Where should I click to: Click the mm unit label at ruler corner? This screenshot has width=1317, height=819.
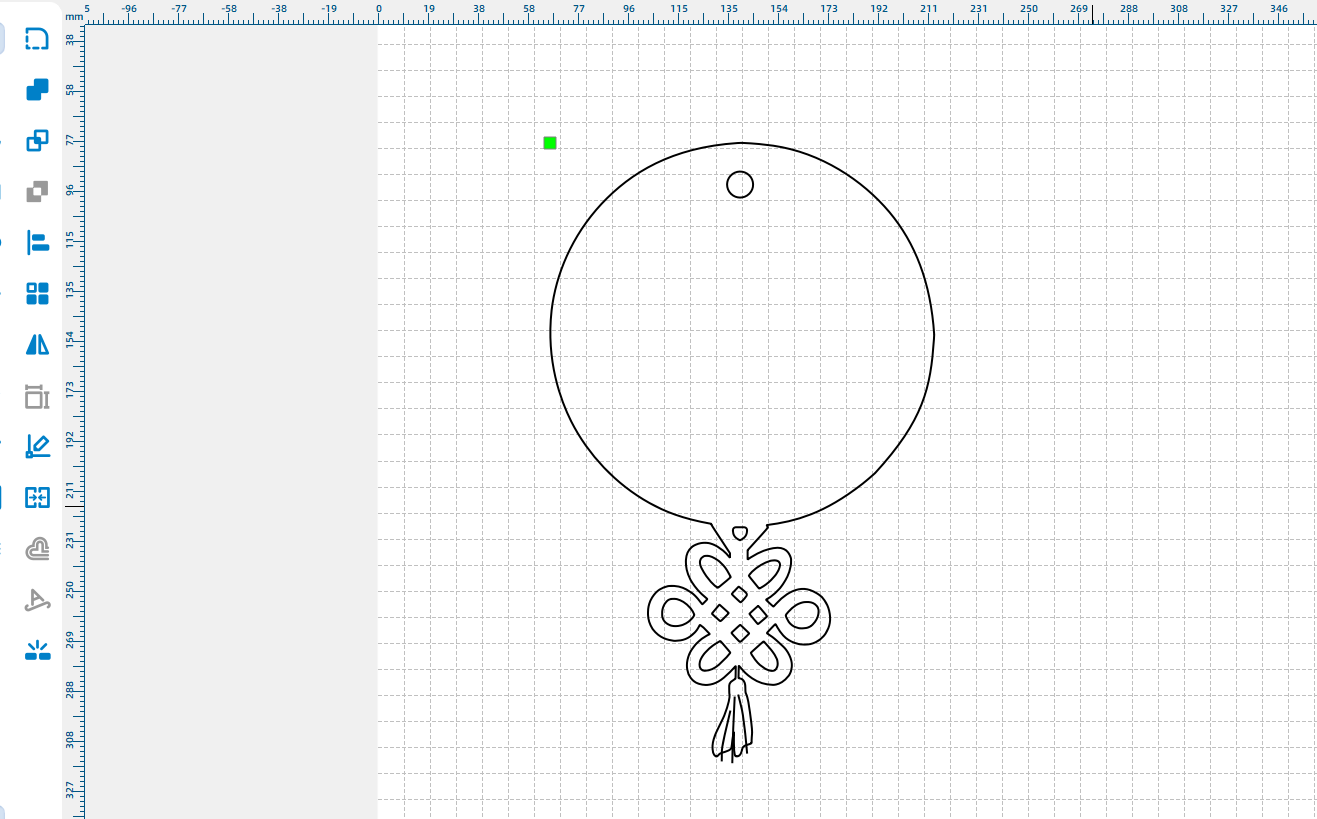[74, 17]
